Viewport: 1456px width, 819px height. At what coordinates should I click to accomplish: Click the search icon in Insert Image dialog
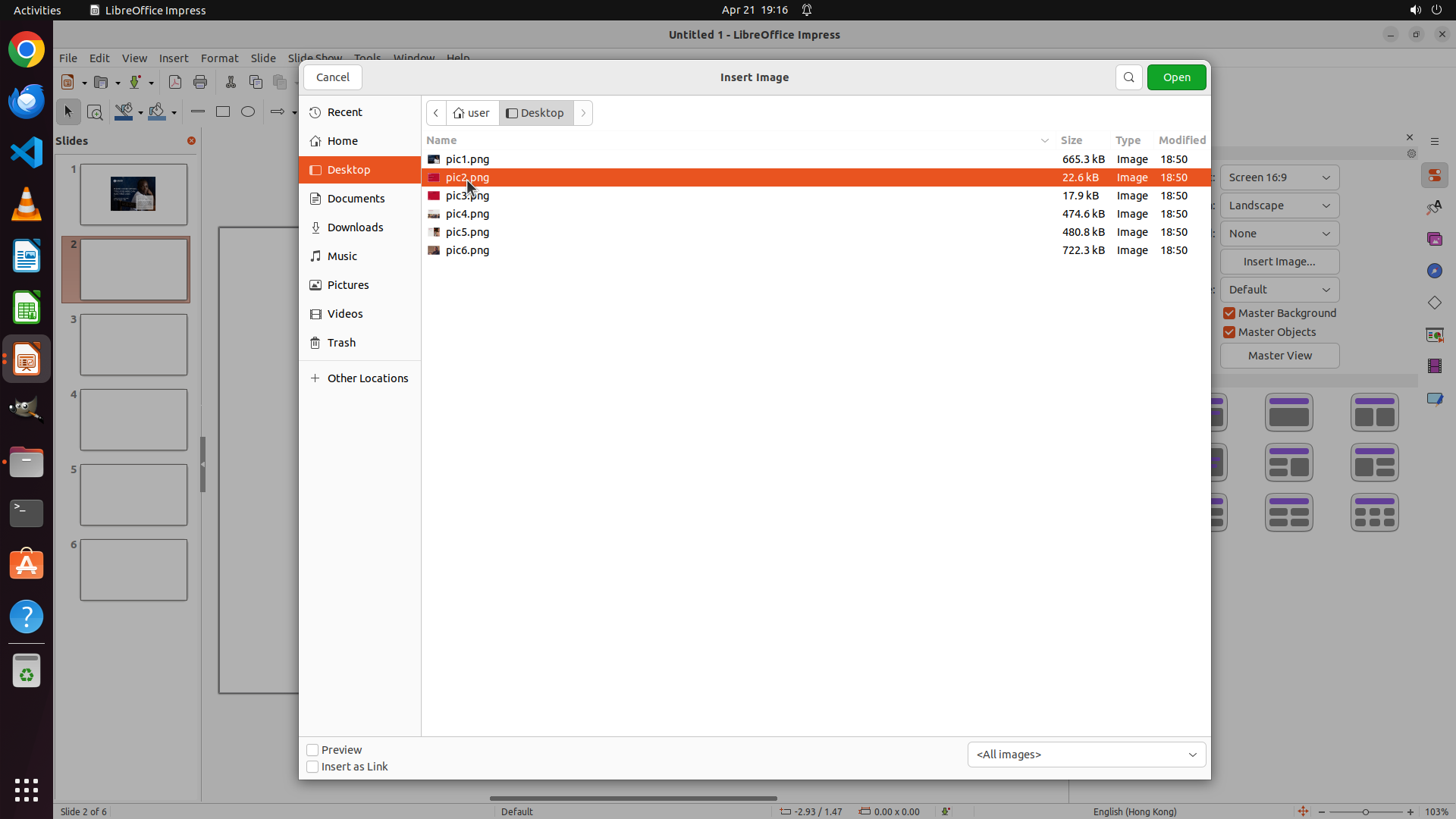[x=1128, y=77]
